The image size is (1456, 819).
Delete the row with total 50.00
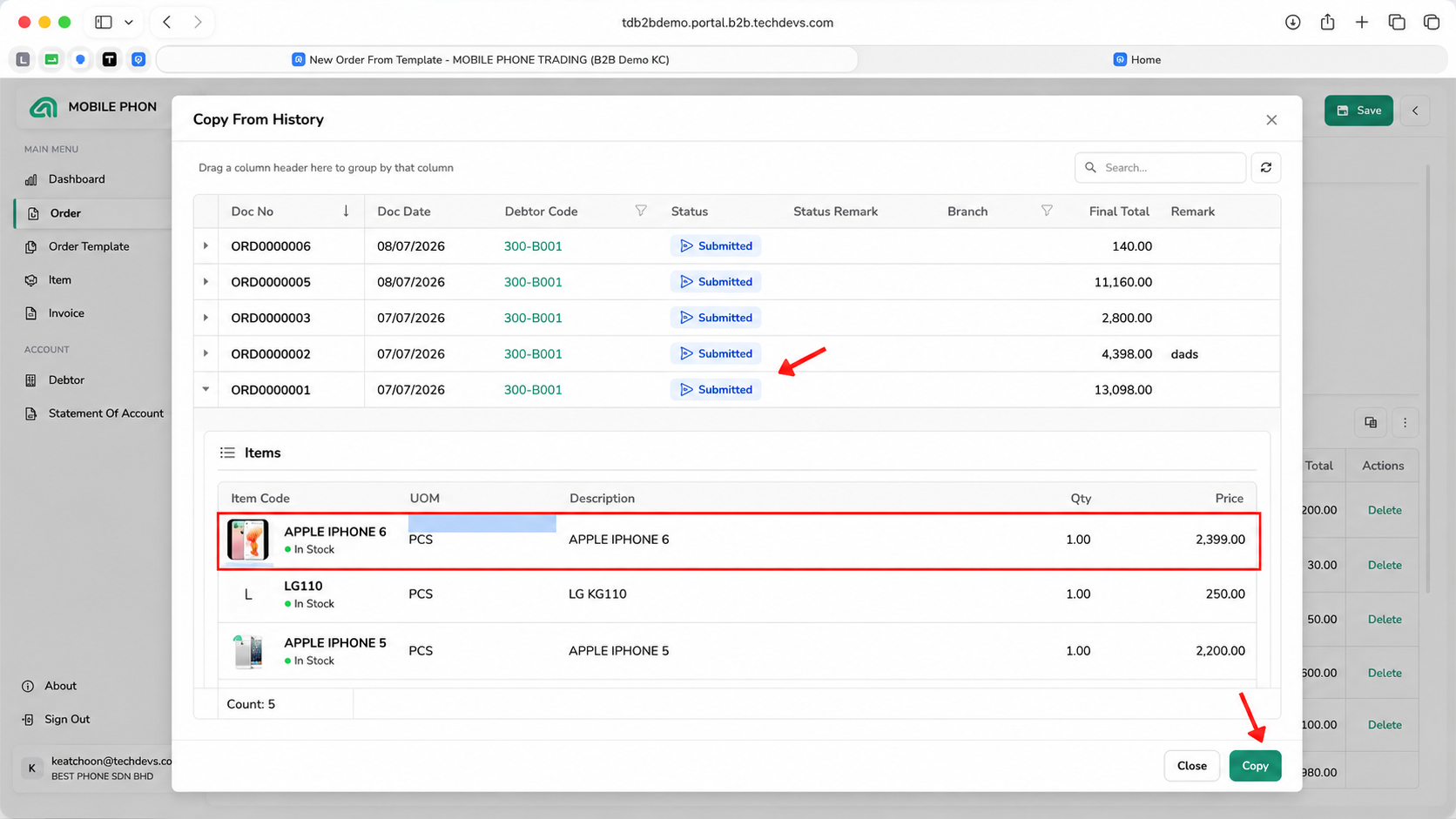(1385, 620)
